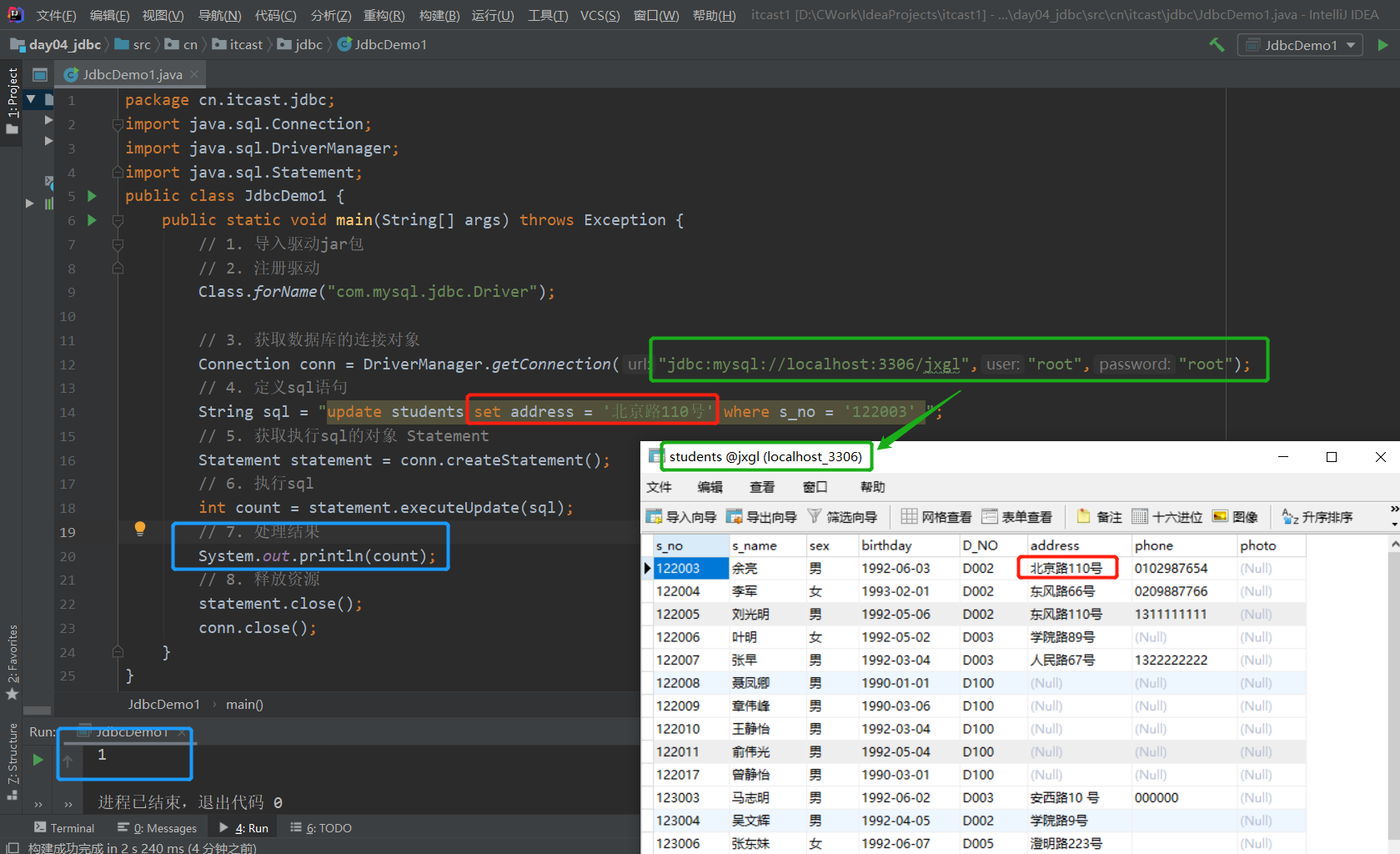Open the 运行(U) menu
1400x854 pixels.
(493, 15)
